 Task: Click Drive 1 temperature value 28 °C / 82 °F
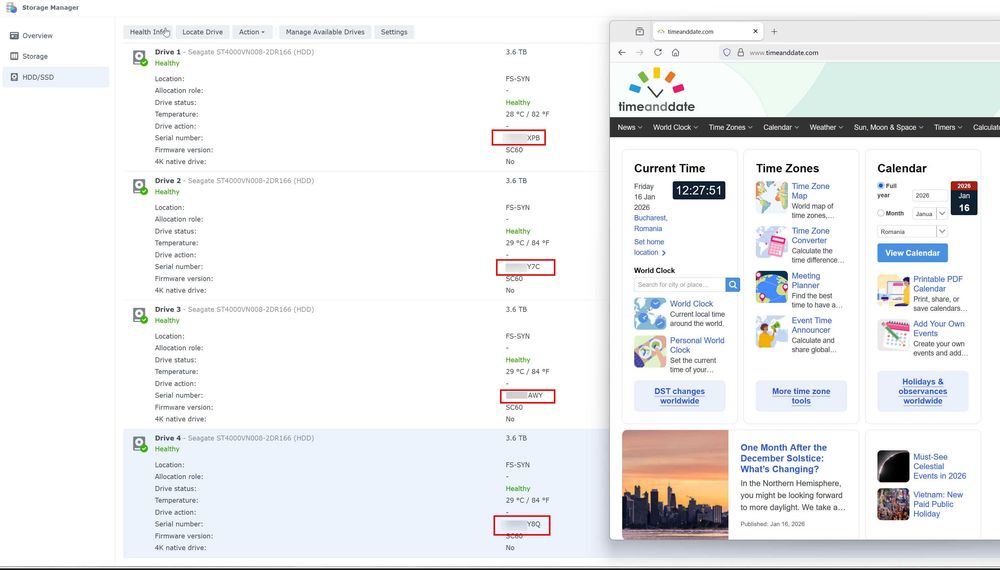pos(527,114)
